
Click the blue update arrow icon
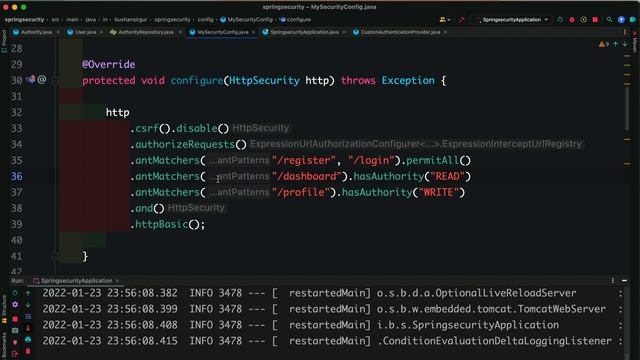(621, 20)
